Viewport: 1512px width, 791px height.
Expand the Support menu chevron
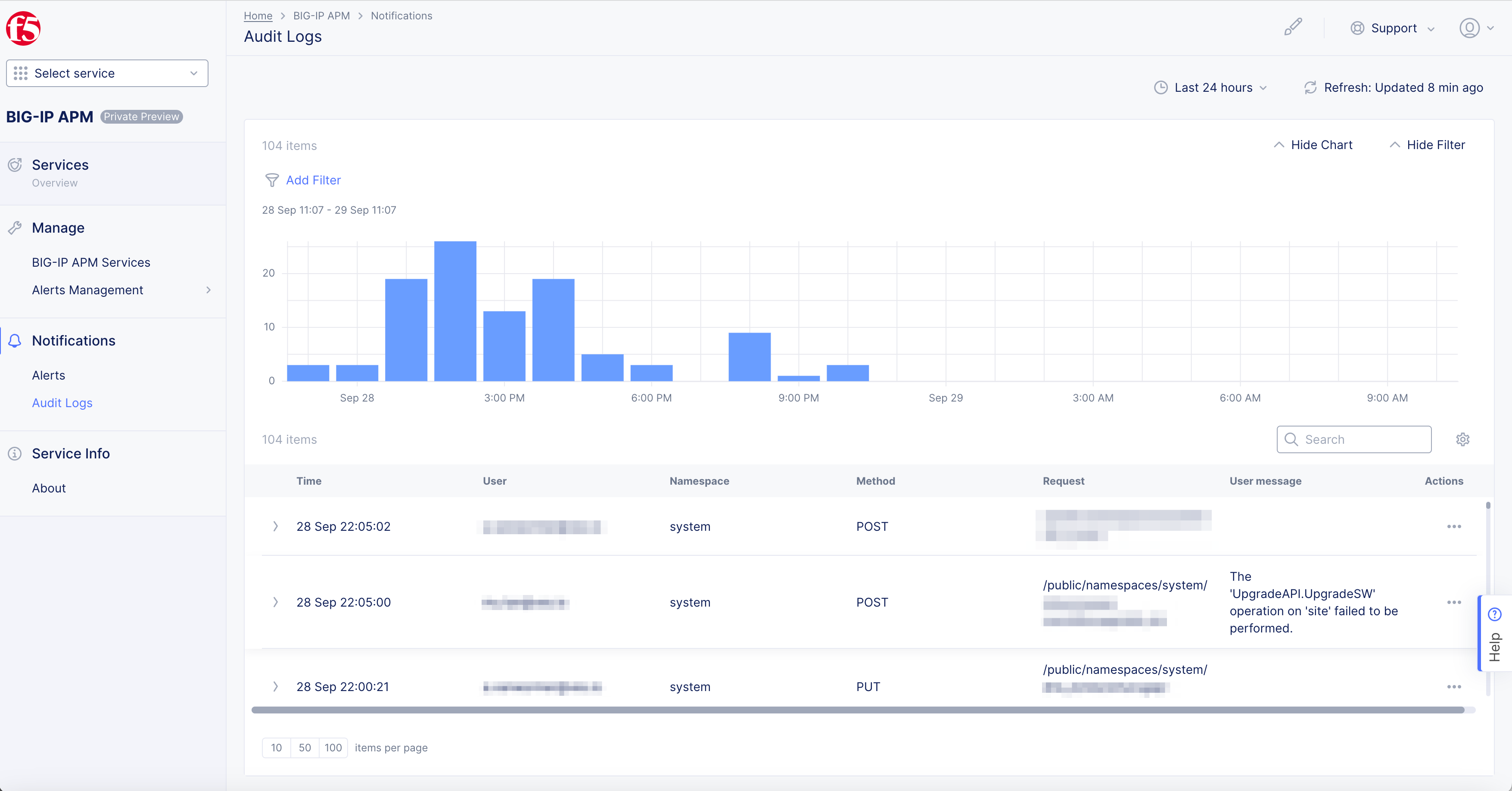click(x=1431, y=29)
